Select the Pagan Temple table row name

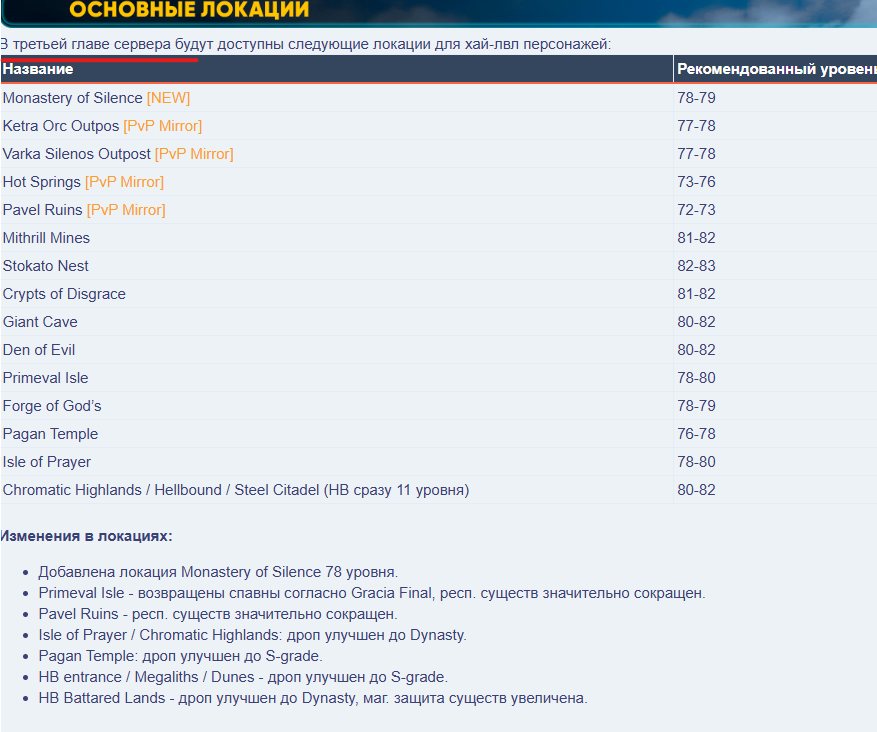click(50, 434)
